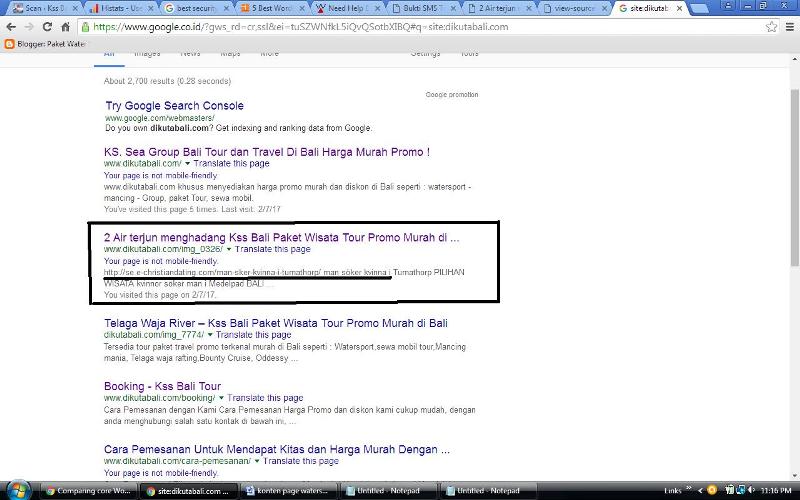Viewport: 800px width, 500px height.
Task: Open Cara Pemesanan Untuk Mendapat Kitas result
Action: coord(277,449)
